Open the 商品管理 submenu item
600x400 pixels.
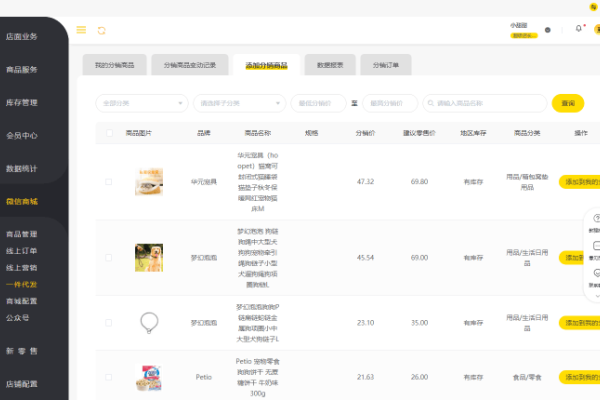(x=21, y=234)
